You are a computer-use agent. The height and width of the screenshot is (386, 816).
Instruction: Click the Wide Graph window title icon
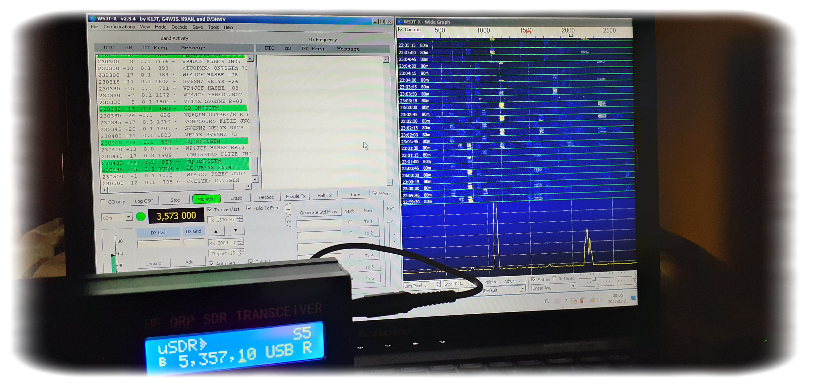click(x=400, y=22)
